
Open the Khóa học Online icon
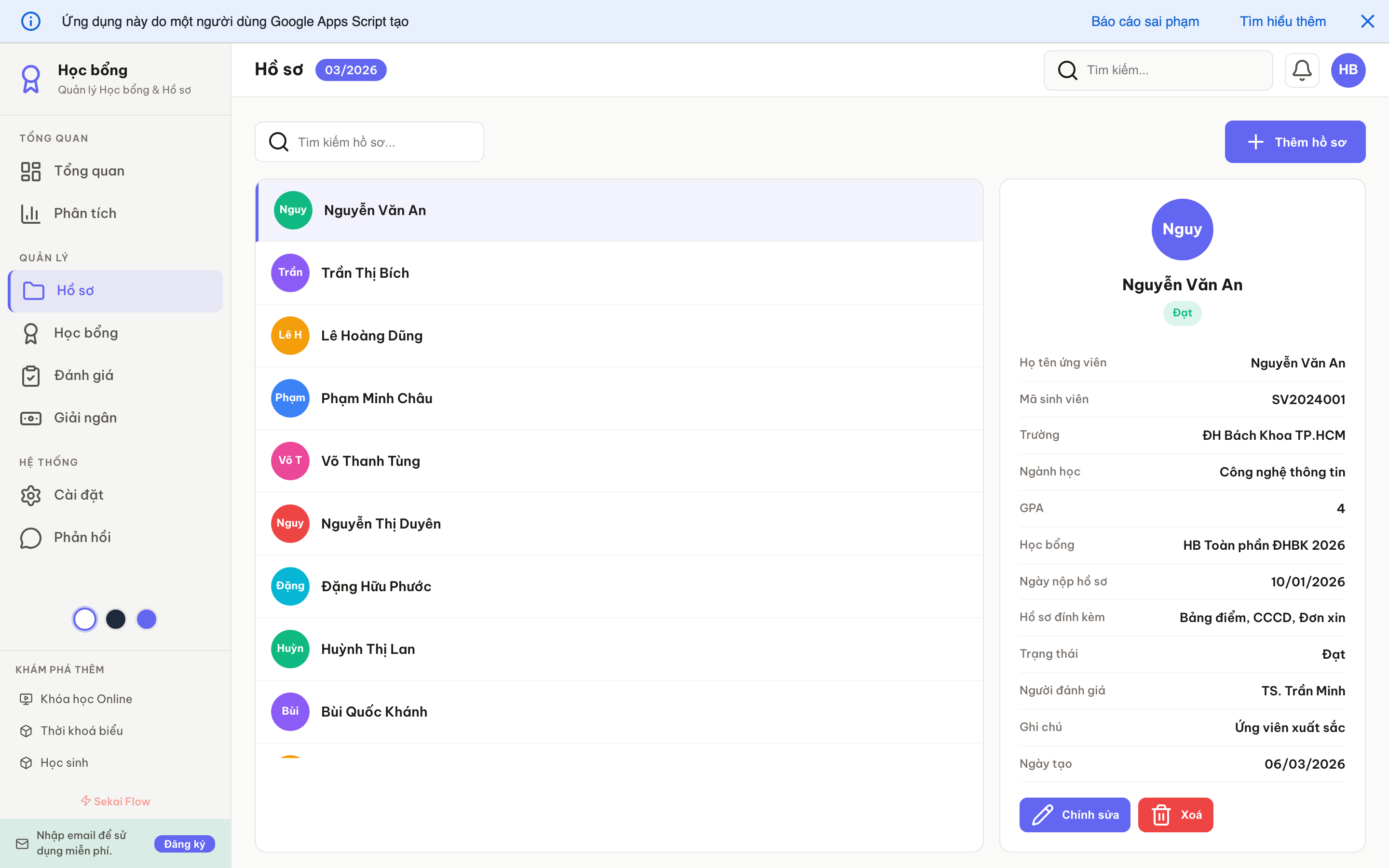tap(26, 699)
